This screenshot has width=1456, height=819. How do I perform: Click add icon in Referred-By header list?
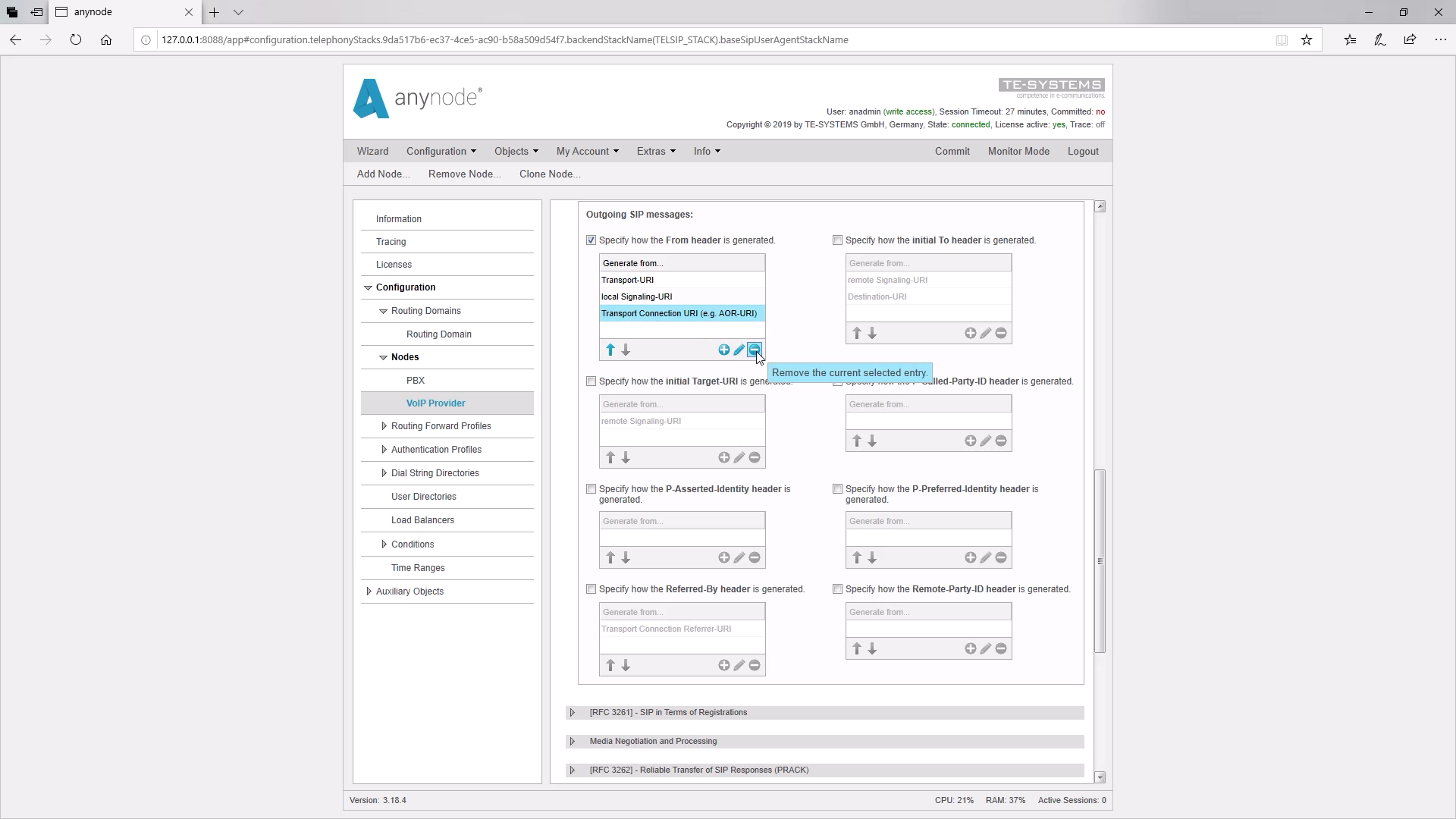[x=724, y=665]
